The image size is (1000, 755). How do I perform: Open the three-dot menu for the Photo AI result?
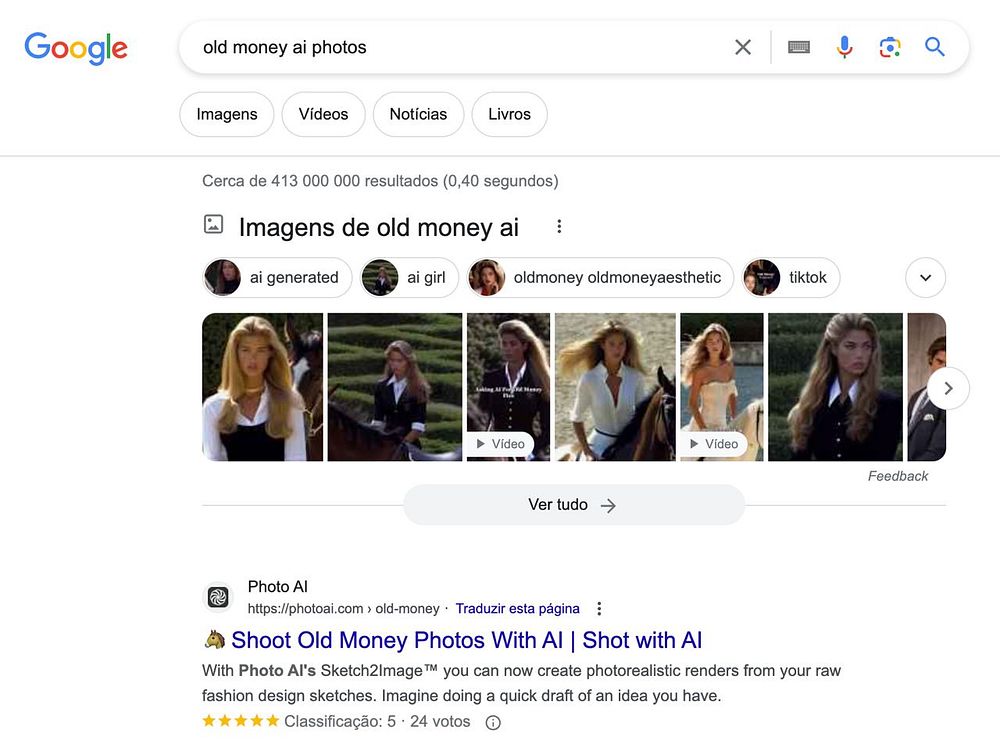[599, 608]
